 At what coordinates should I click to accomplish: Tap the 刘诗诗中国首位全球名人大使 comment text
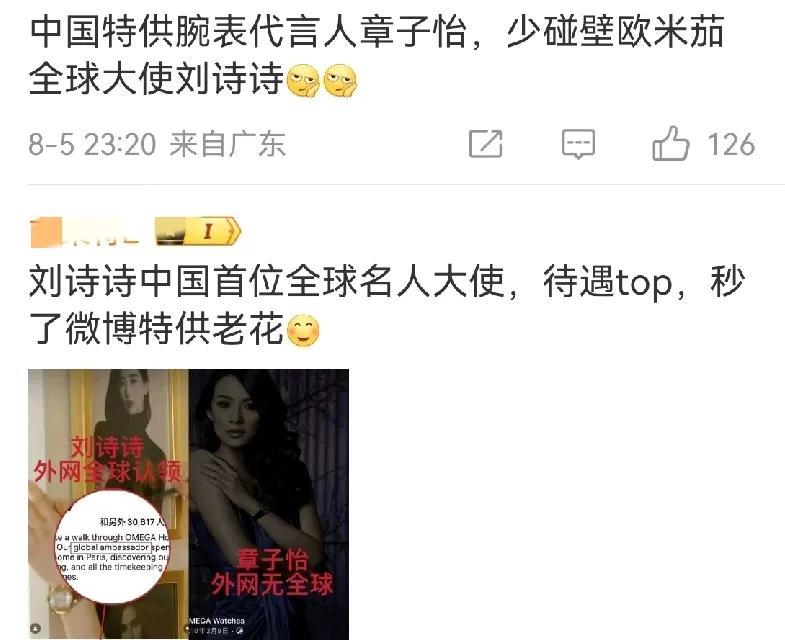tap(266, 282)
